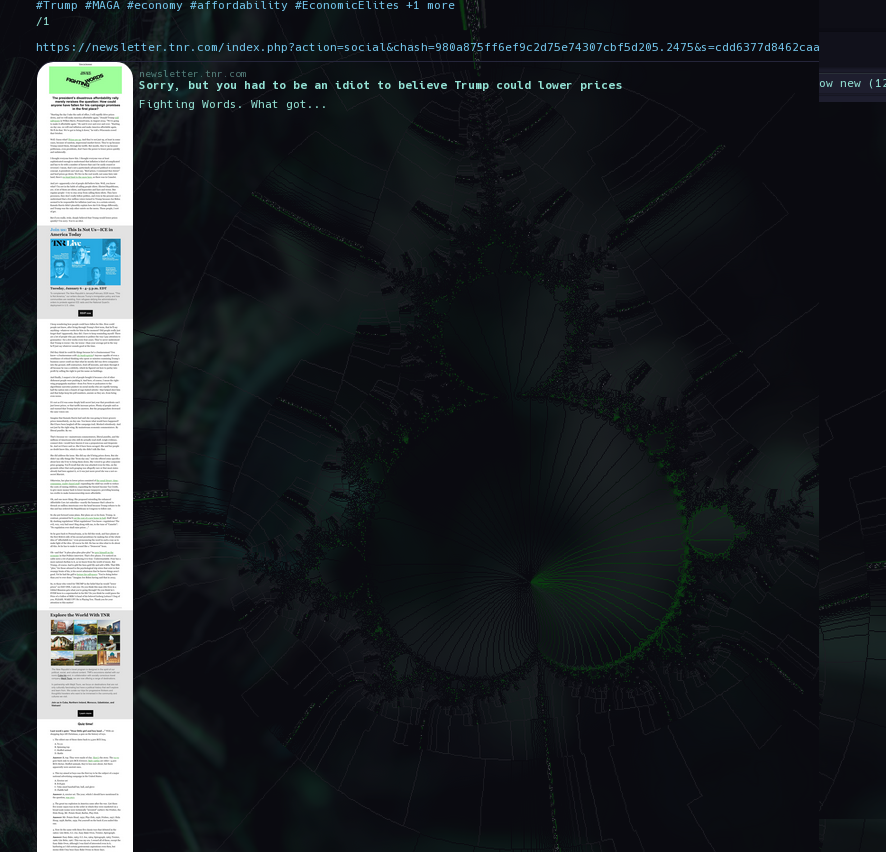Click the RSVP now button
This screenshot has height=852, width=886.
pyautogui.click(x=85, y=313)
